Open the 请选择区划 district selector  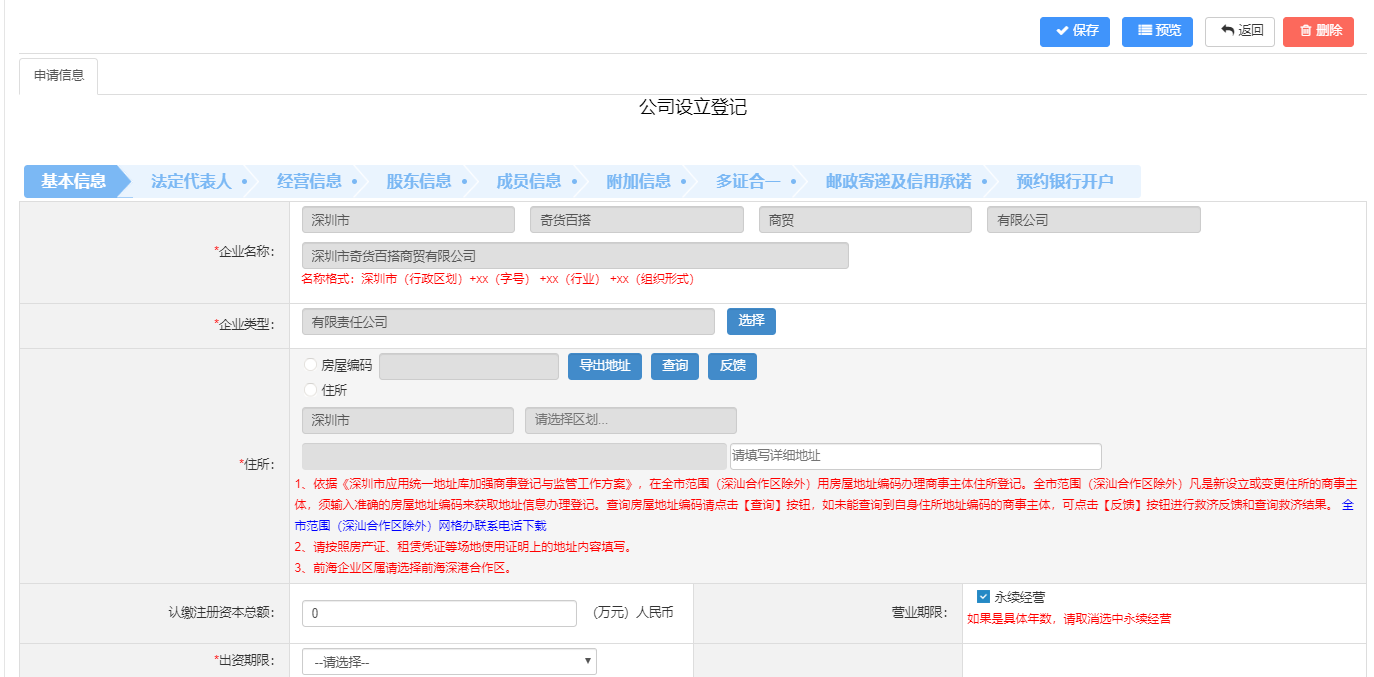tap(630, 421)
